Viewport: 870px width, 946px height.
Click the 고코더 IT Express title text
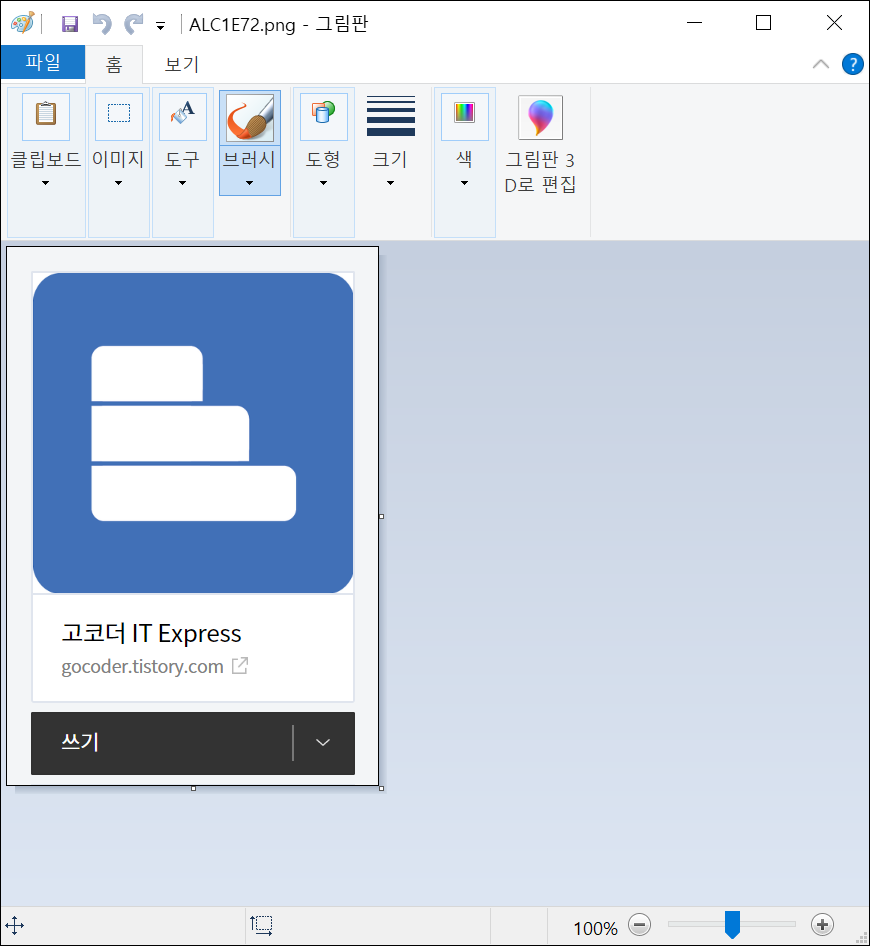pyautogui.click(x=151, y=633)
